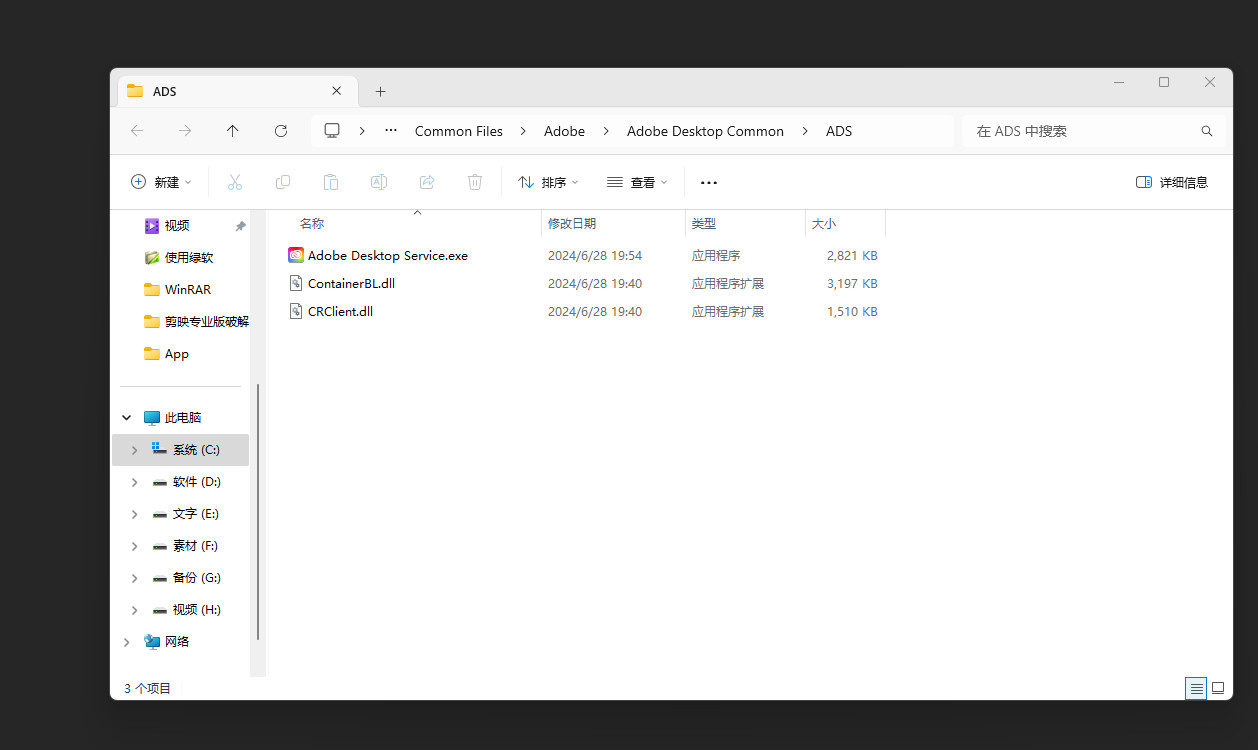Screen dimensions: 1258x750
Task: Open the three-dot See more menu in the toolbar
Action: (709, 183)
